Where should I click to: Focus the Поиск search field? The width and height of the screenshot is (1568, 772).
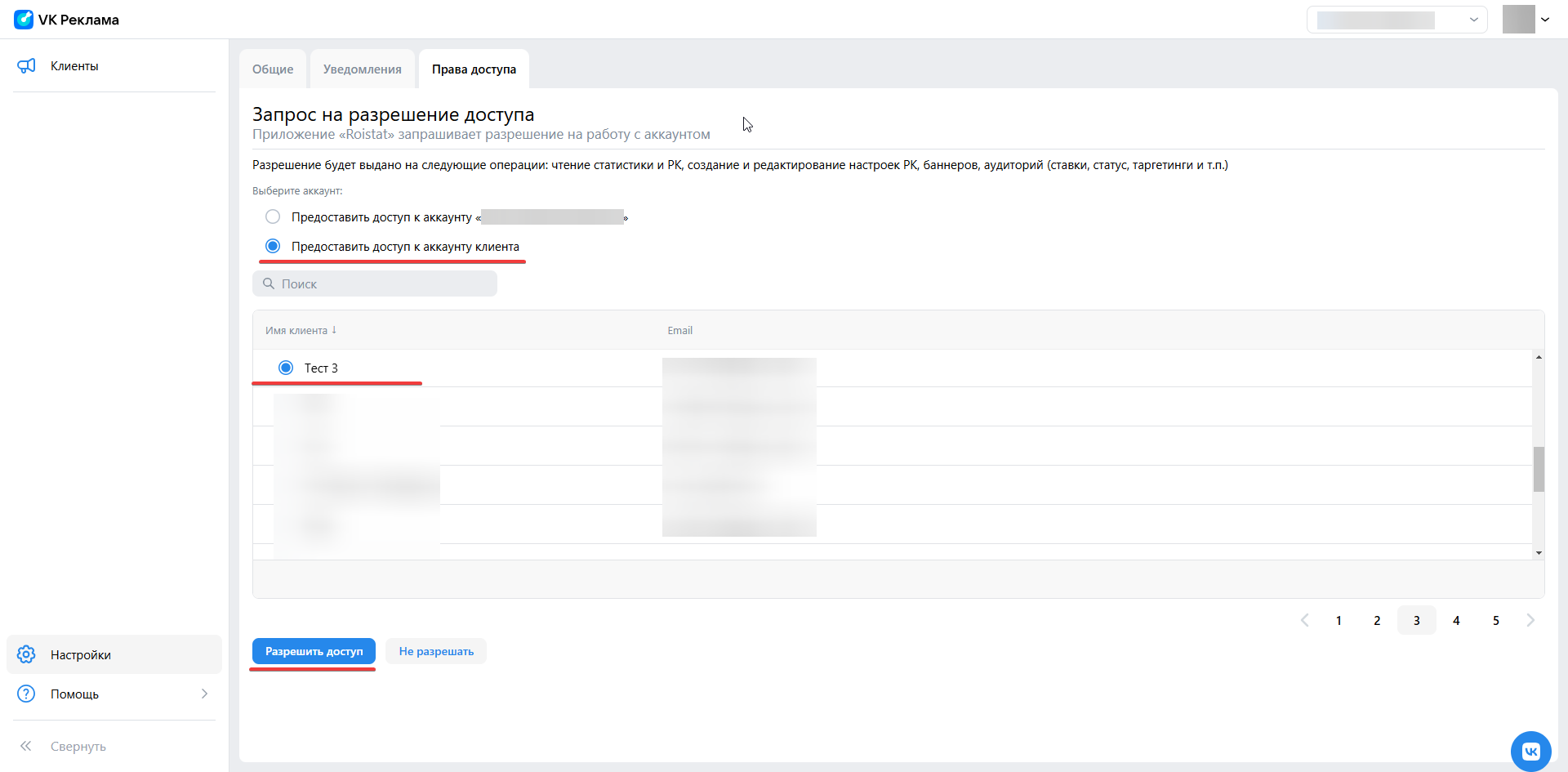pyautogui.click(x=375, y=283)
